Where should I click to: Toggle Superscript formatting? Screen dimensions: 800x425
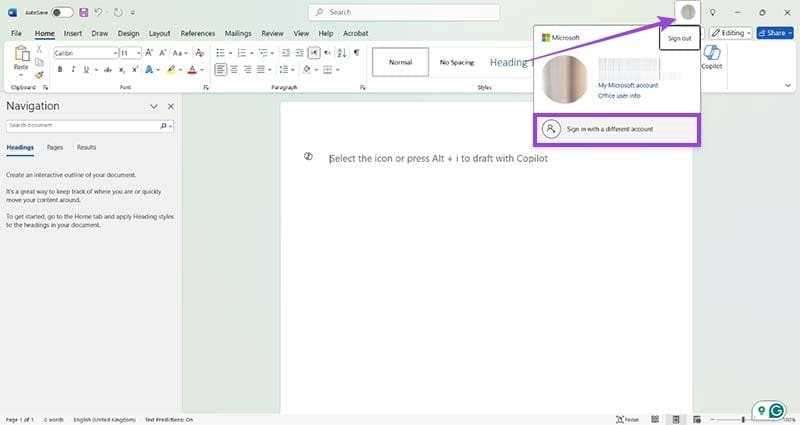click(x=135, y=69)
